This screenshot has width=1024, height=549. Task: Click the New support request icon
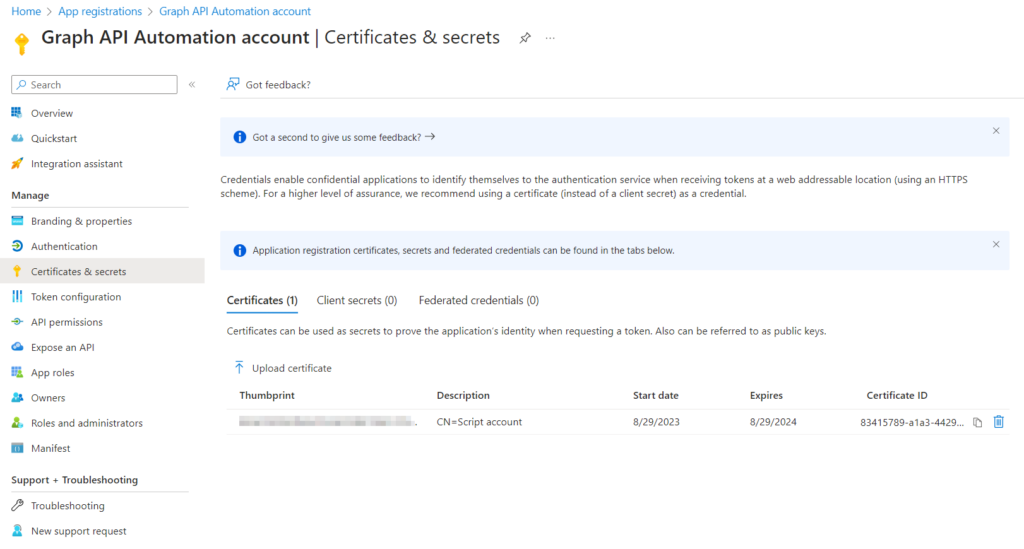pyautogui.click(x=17, y=531)
